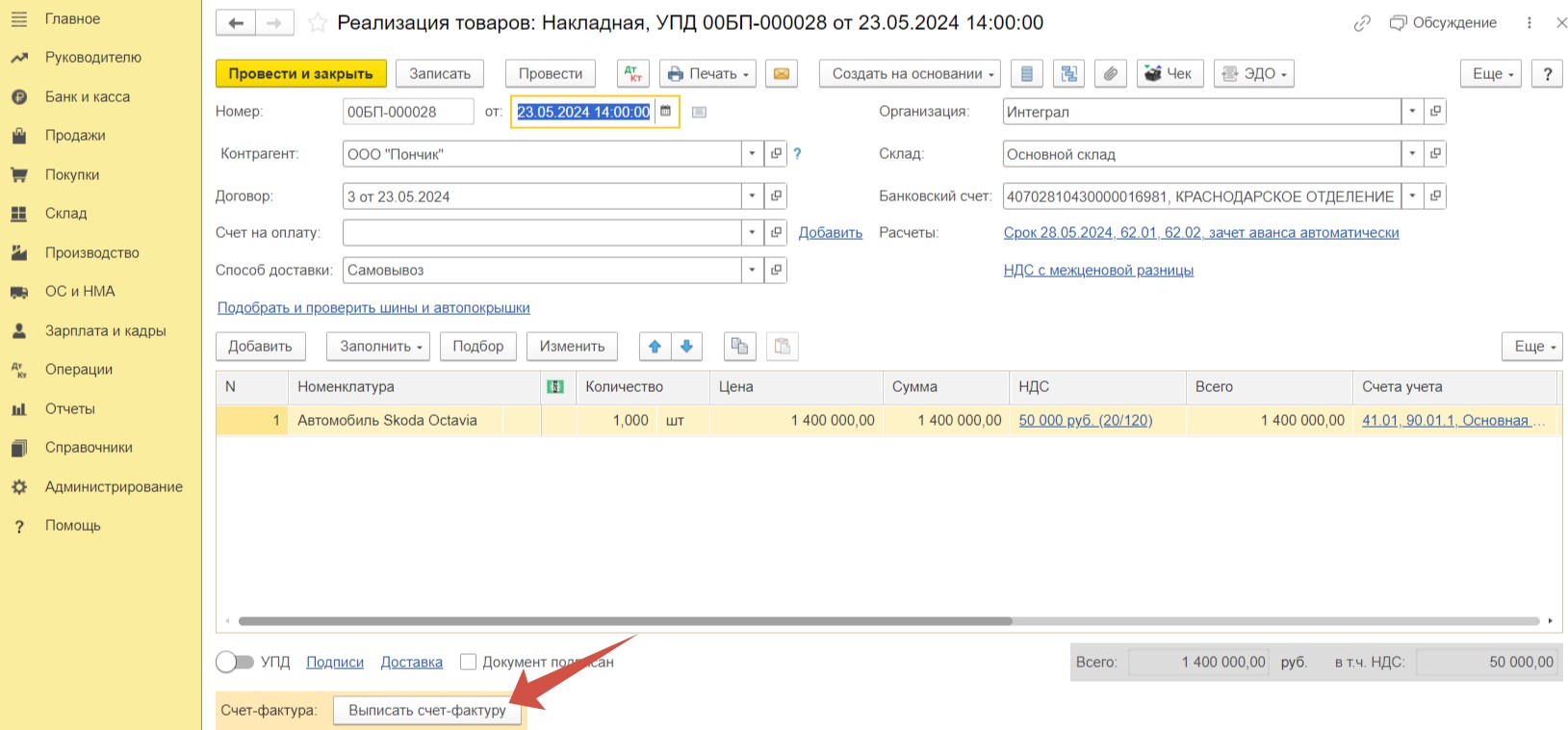Expand Организация dropdown list
The image size is (1568, 730).
[1412, 112]
